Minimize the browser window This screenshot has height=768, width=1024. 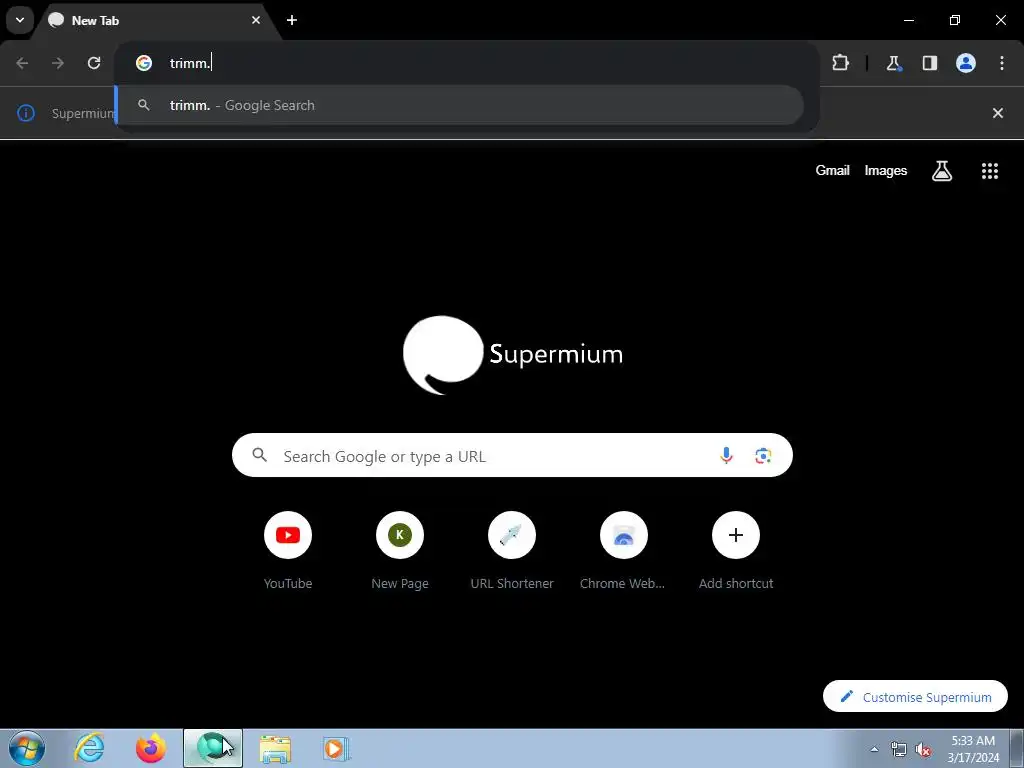(908, 20)
